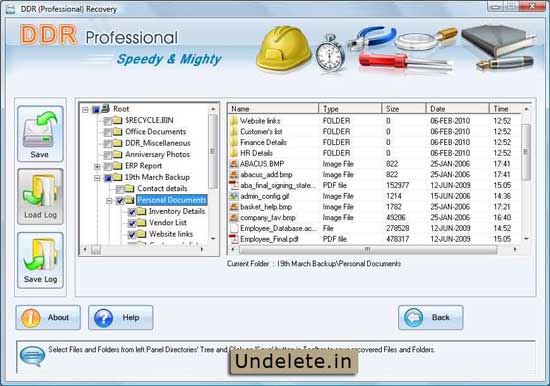This screenshot has width=550, height=386.
Task: Expand the ERP Report node
Action: coord(97,167)
